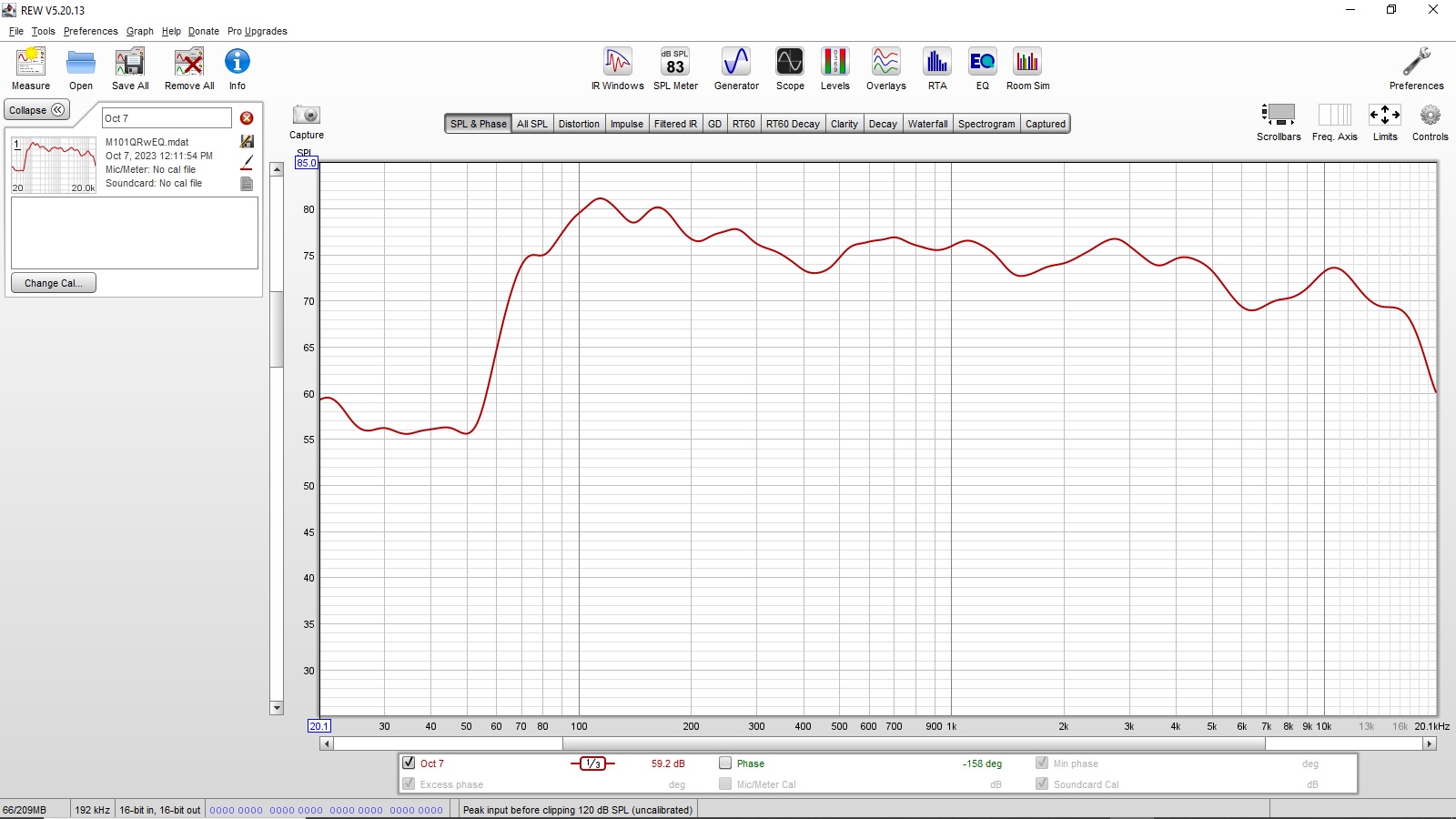Open the 1/3 smoothing trace selector

(592, 763)
